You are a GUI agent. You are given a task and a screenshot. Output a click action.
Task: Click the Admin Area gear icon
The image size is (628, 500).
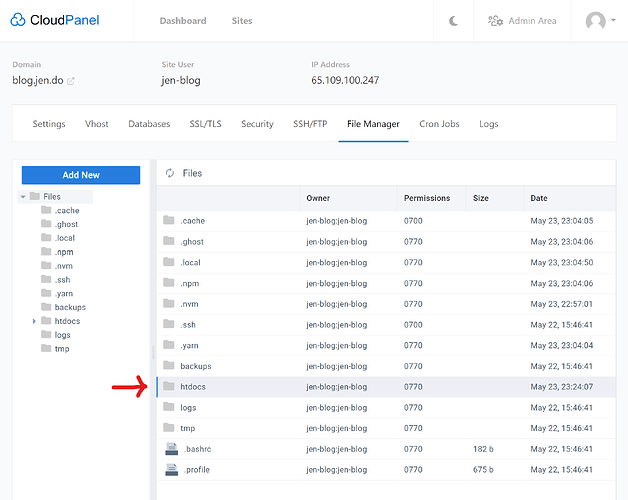click(495, 21)
